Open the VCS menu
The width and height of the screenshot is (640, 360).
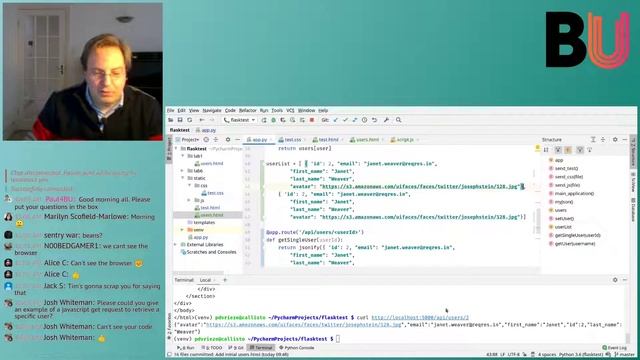point(290,110)
